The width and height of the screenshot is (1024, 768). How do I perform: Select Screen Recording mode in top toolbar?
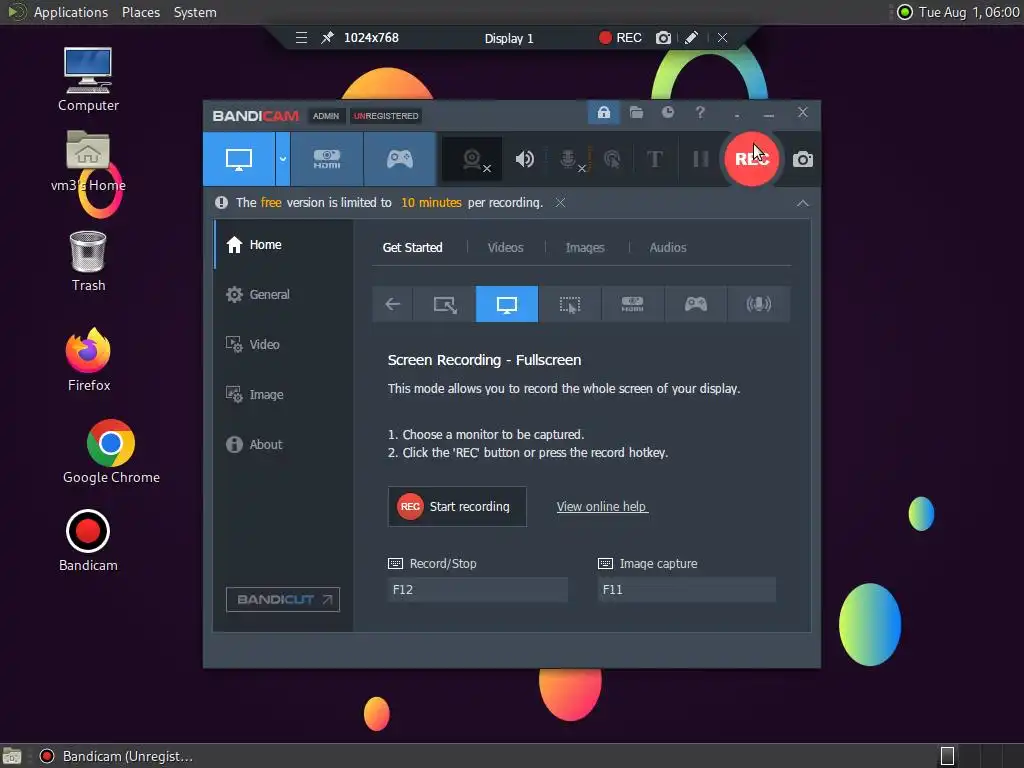click(239, 159)
